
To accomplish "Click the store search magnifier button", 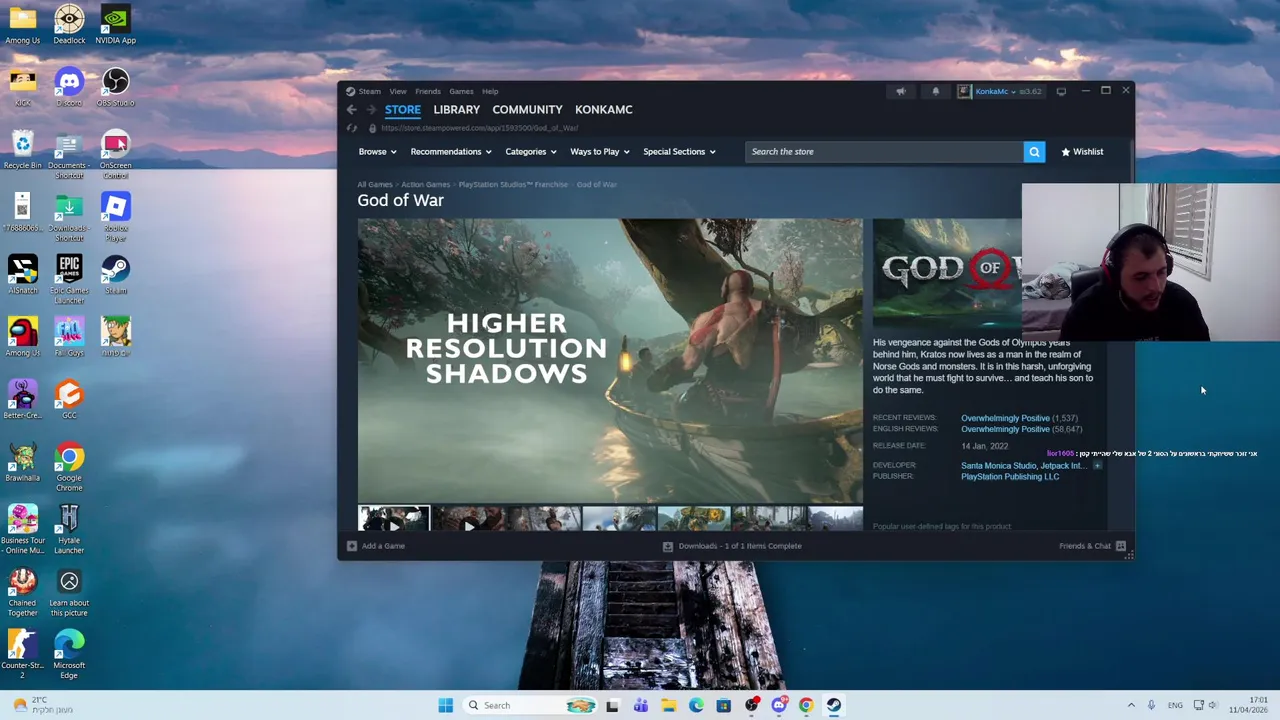I will [1034, 152].
